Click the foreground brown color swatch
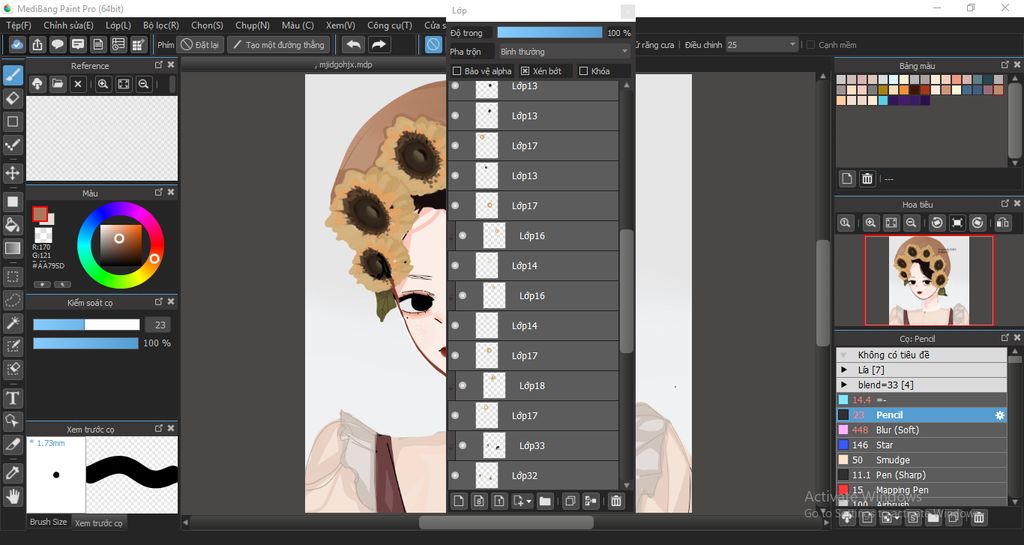 [x=40, y=214]
